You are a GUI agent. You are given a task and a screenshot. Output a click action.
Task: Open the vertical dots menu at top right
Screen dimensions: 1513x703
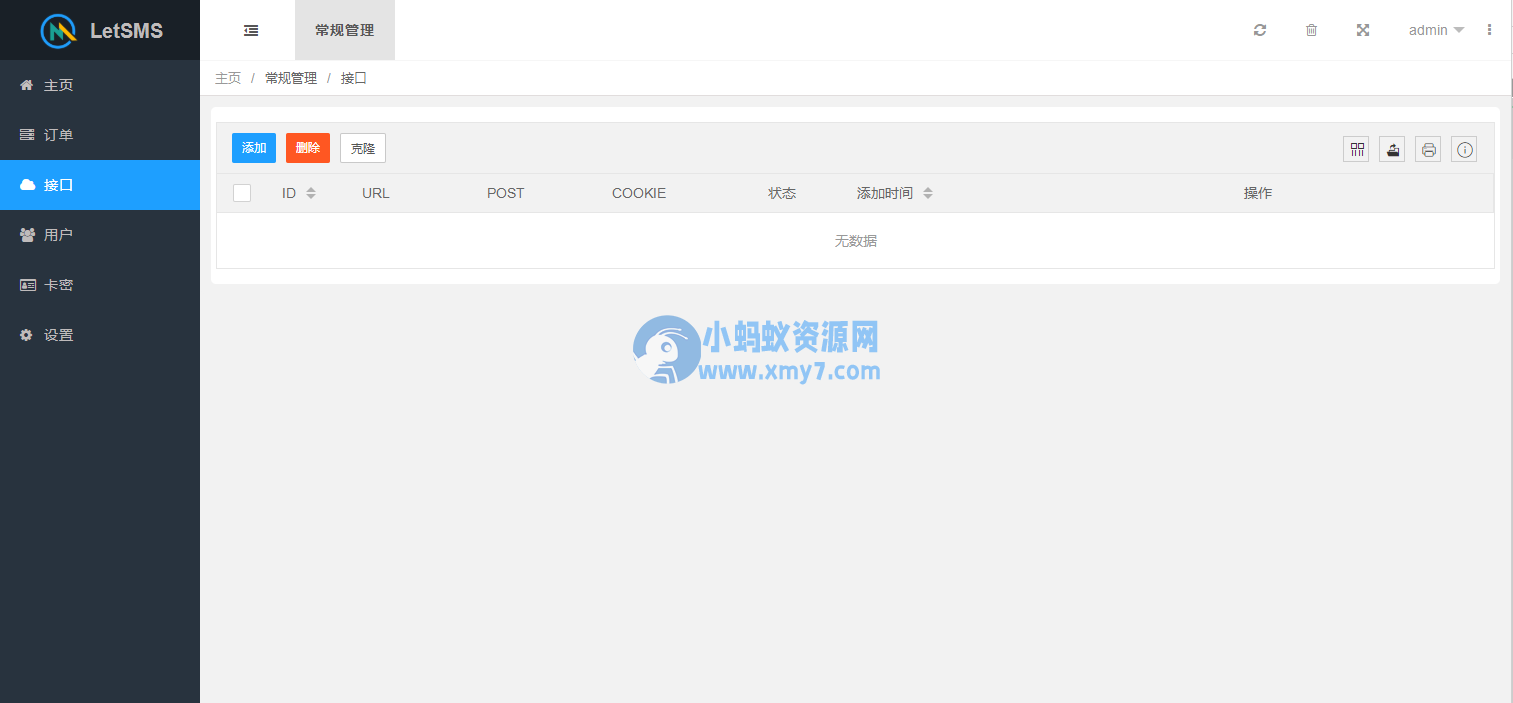click(1489, 30)
